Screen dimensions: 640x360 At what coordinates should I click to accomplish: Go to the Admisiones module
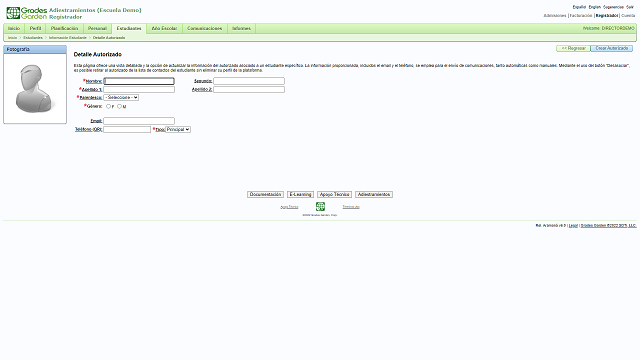pos(555,16)
